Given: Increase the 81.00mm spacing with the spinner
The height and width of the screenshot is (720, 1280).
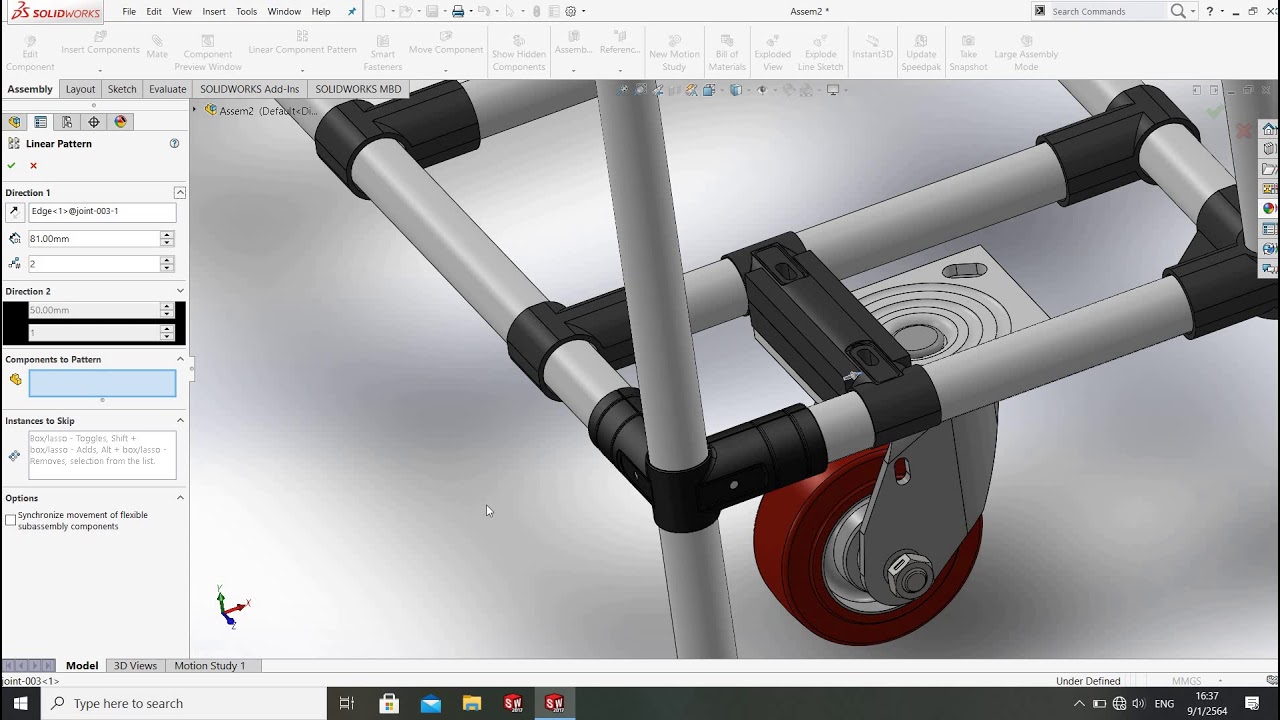Looking at the screenshot, I should pyautogui.click(x=167, y=235).
